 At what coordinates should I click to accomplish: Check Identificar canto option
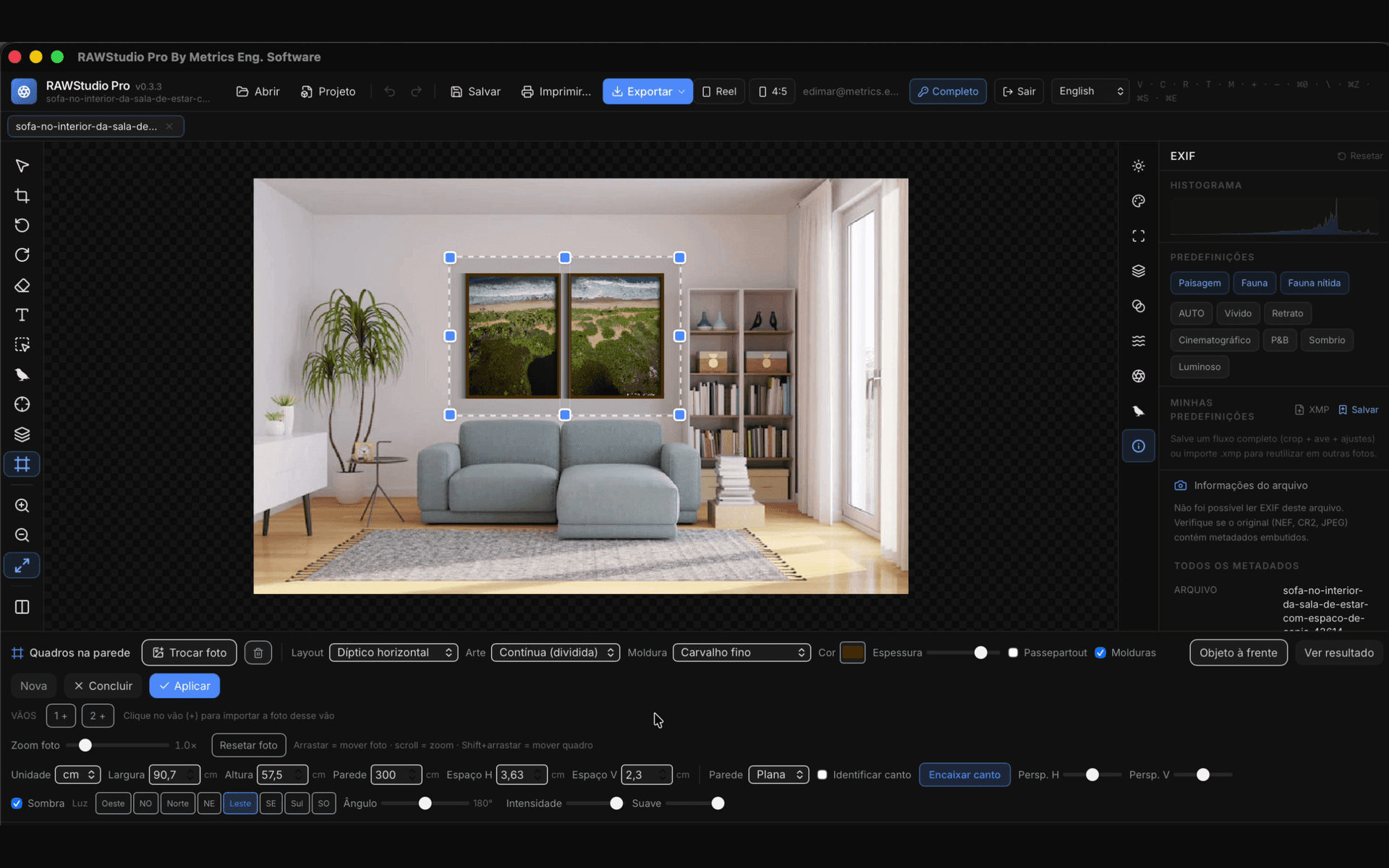822,775
